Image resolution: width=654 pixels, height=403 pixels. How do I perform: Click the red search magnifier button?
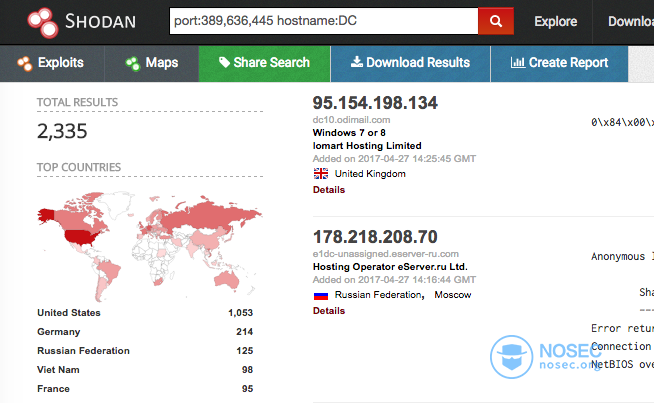496,21
